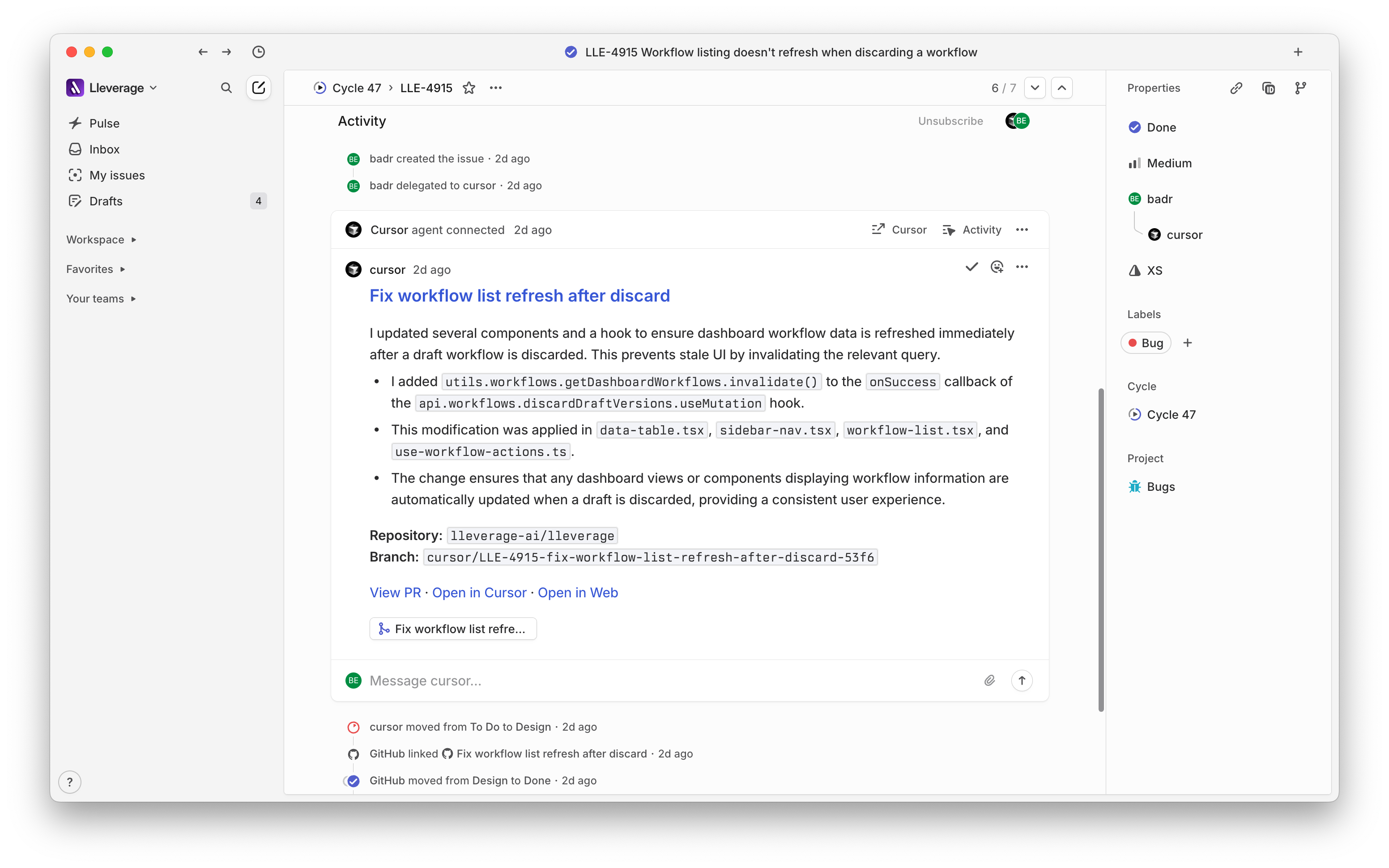Open cursor comment three-dot menu

coord(1022,267)
